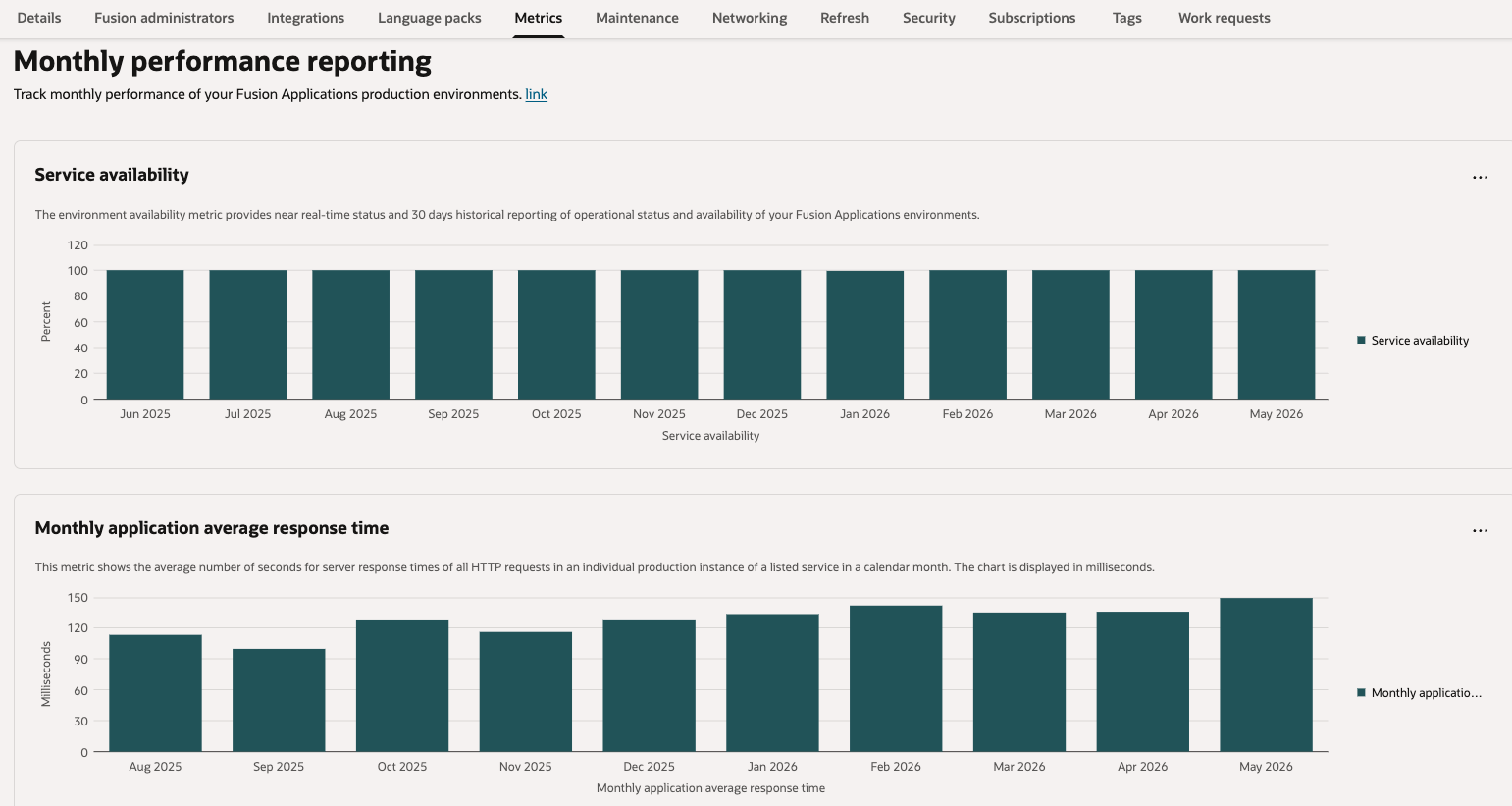
Task: Select the Oct 2025 response time bar
Action: (x=402, y=686)
